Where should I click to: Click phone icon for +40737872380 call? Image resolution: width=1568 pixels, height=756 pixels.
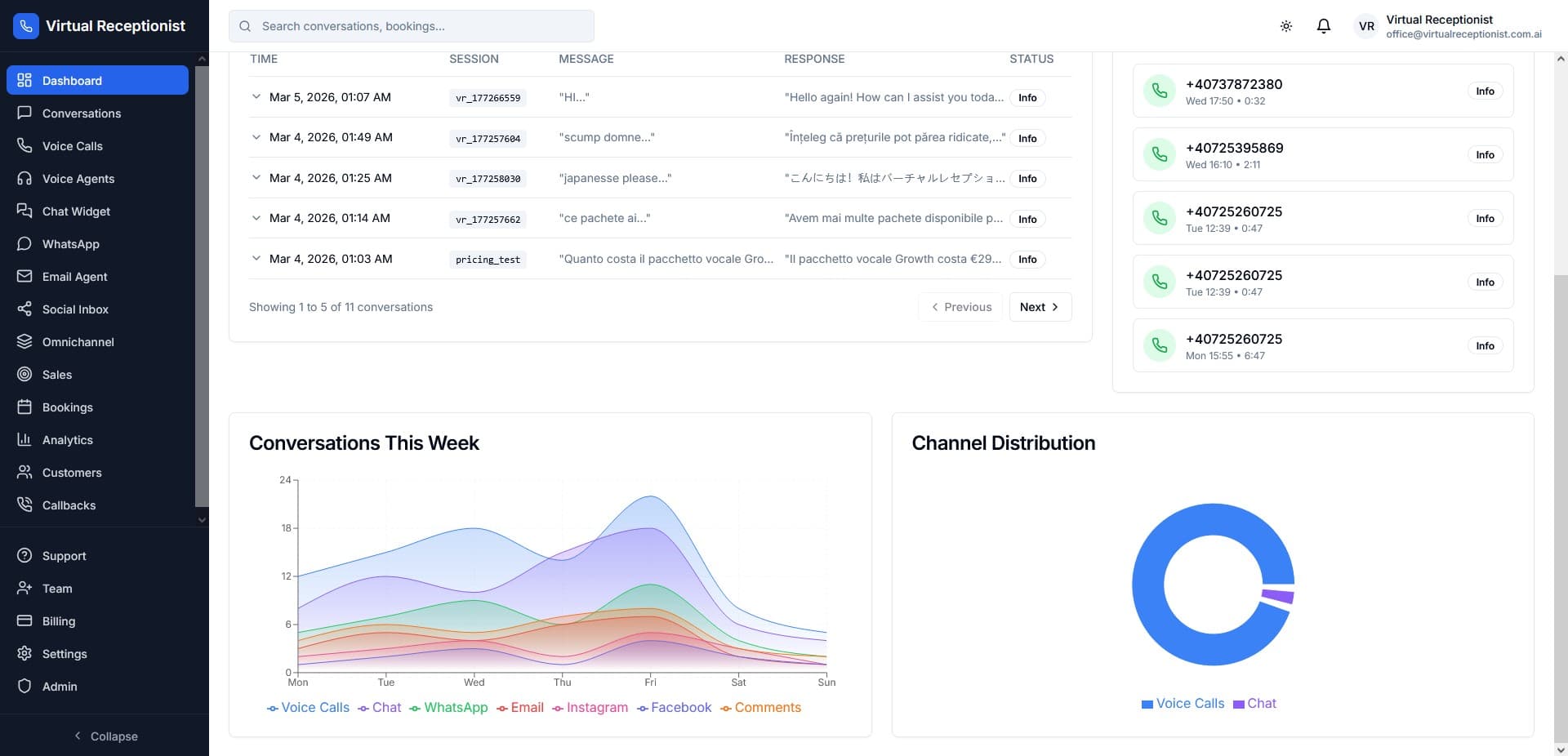pyautogui.click(x=1159, y=91)
